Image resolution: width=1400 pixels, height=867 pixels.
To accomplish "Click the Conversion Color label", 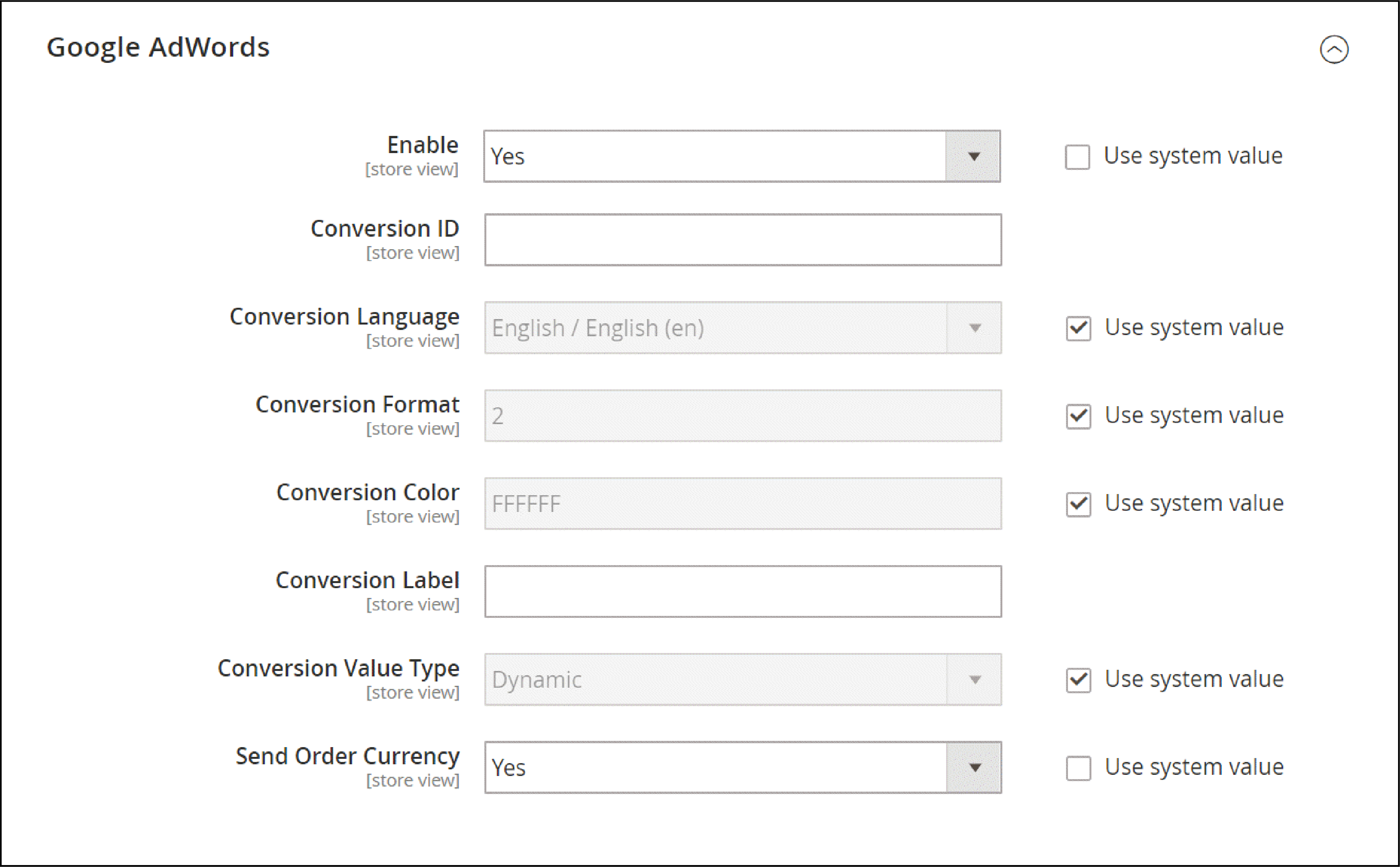I will [368, 492].
